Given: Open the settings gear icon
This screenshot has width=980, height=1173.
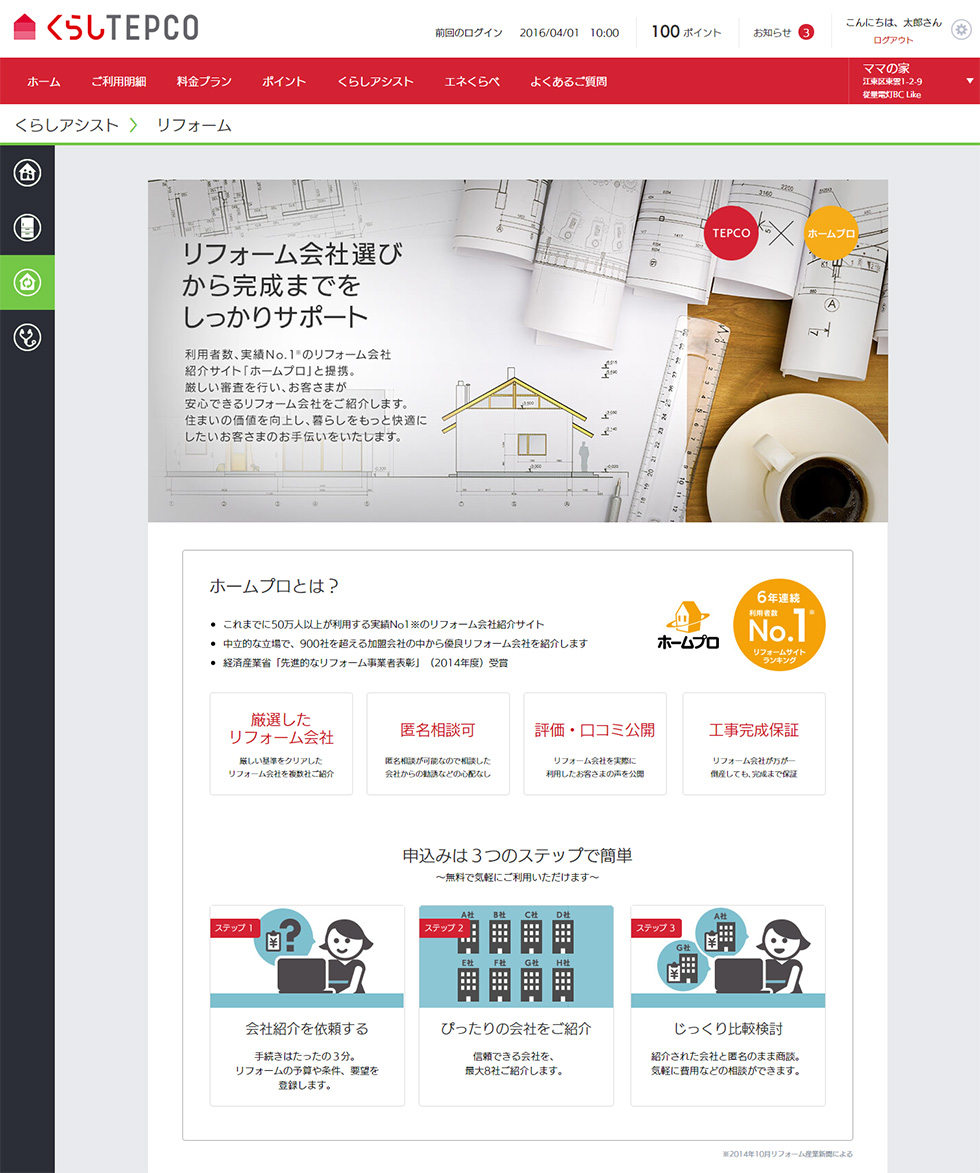Looking at the screenshot, I should tap(961, 30).
